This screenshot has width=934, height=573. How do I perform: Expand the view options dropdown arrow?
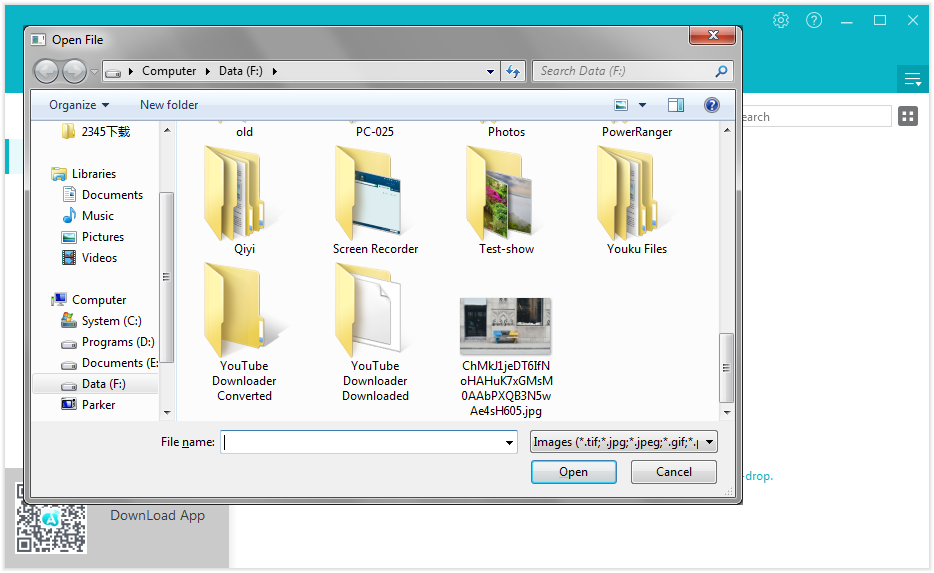(642, 105)
